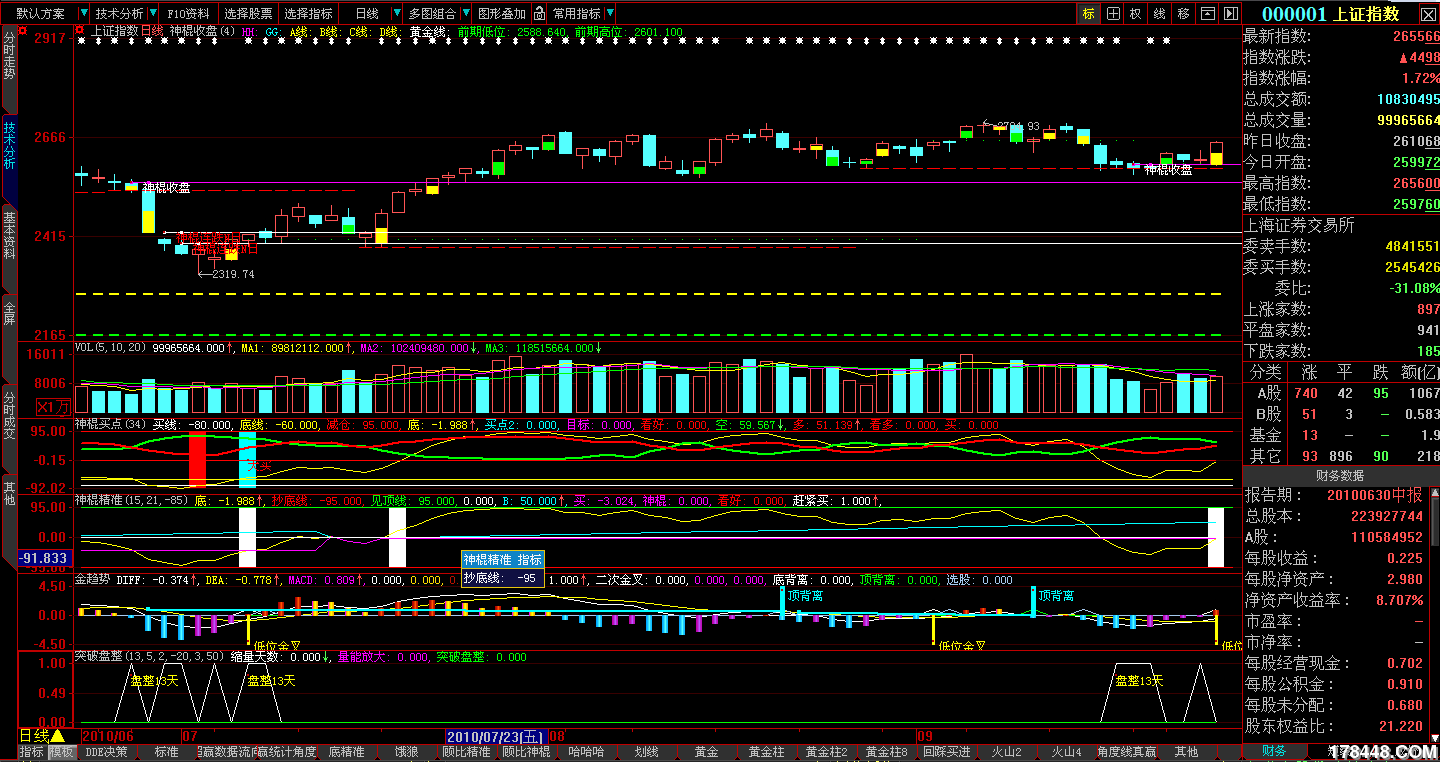Click the 财务数据 header in right panel
This screenshot has width=1440, height=762.
(x=1340, y=476)
